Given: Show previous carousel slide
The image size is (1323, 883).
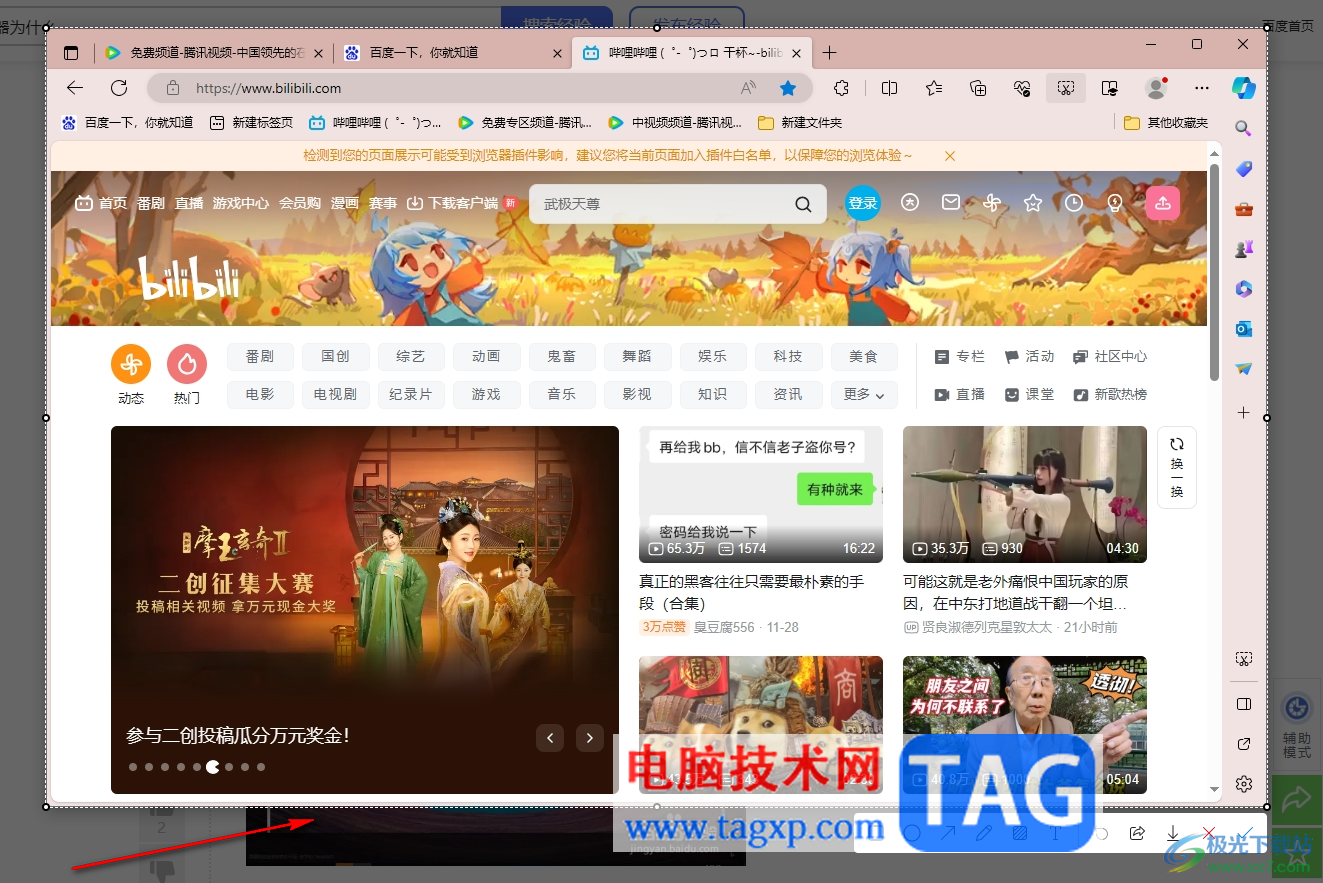Looking at the screenshot, I should click(x=550, y=738).
